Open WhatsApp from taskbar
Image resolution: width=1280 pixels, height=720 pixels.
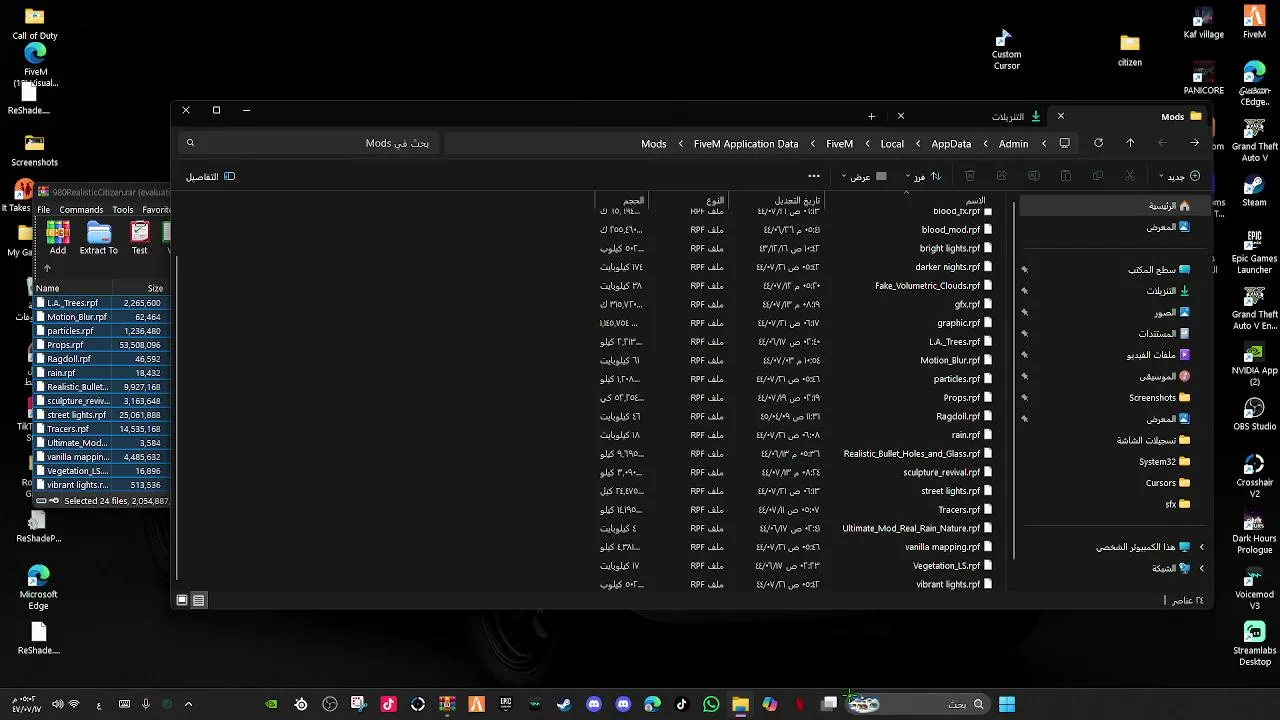pyautogui.click(x=711, y=704)
